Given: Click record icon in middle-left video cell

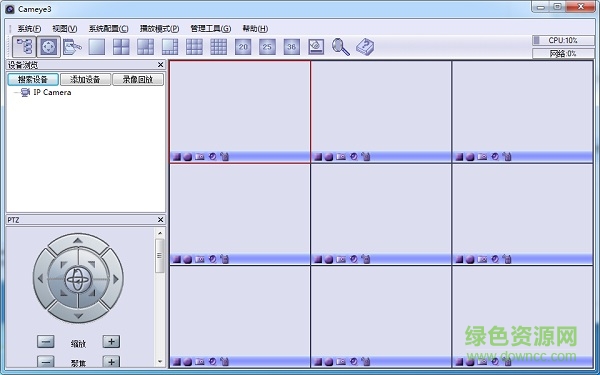Looking at the screenshot, I should [188, 259].
